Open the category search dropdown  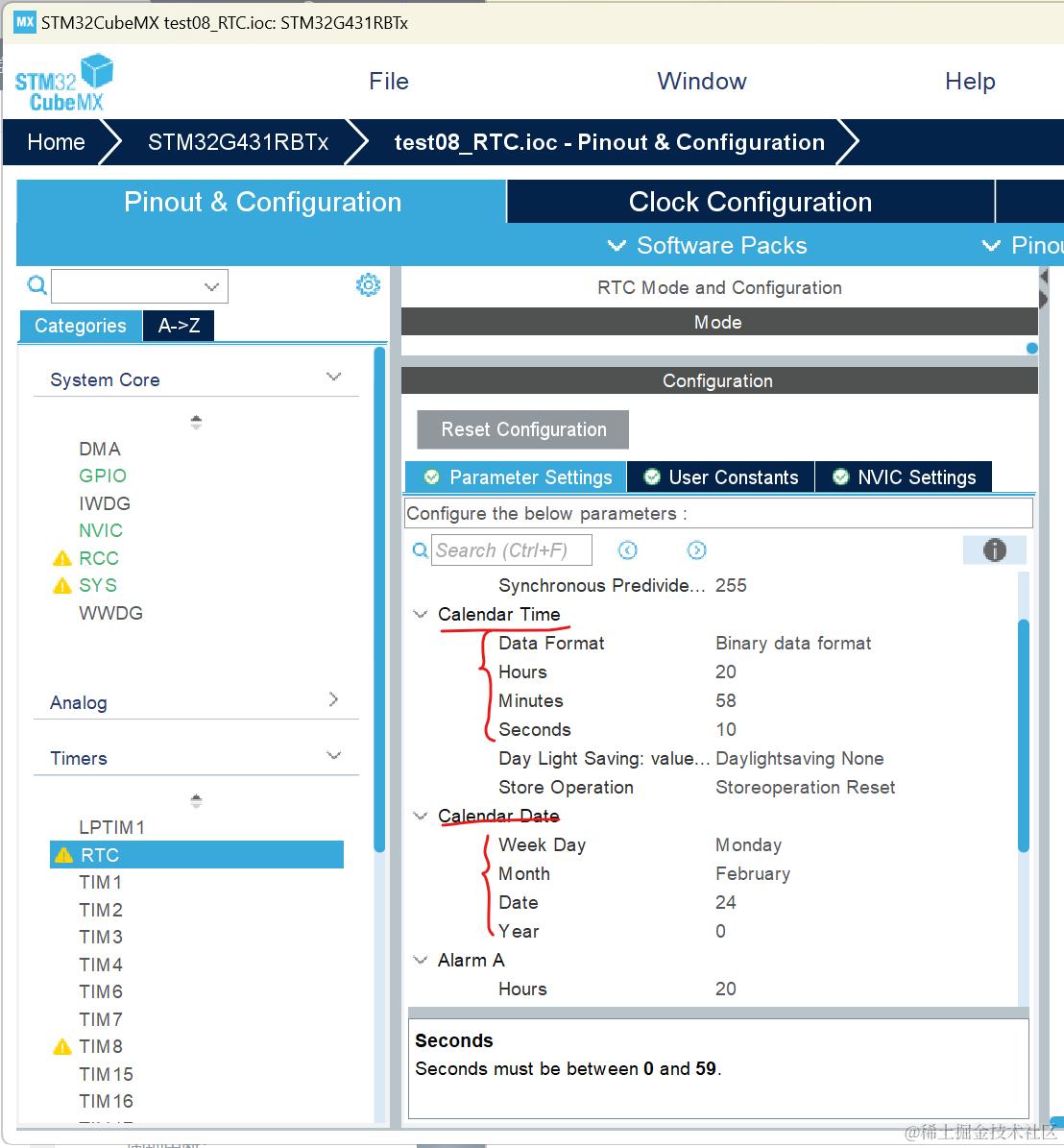point(211,286)
